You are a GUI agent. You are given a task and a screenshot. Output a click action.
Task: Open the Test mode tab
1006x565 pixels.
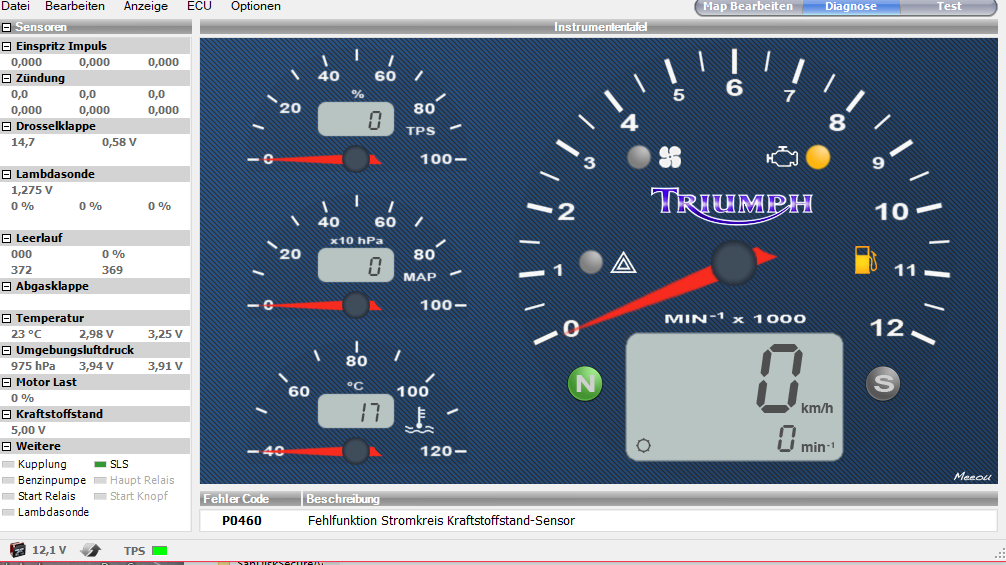pyautogui.click(x=948, y=7)
